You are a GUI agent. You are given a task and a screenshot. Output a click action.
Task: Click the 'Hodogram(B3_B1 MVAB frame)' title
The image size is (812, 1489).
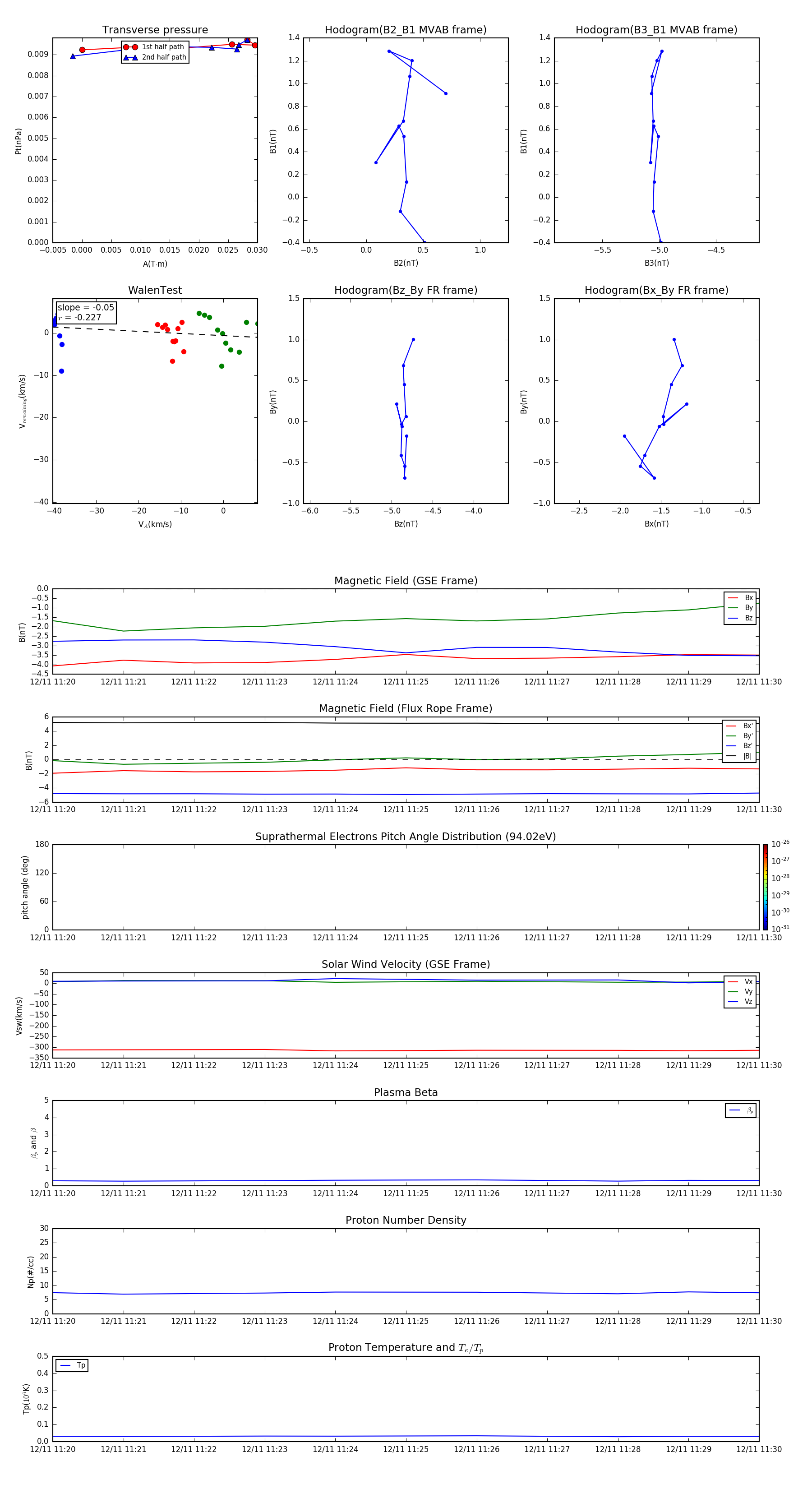656,30
